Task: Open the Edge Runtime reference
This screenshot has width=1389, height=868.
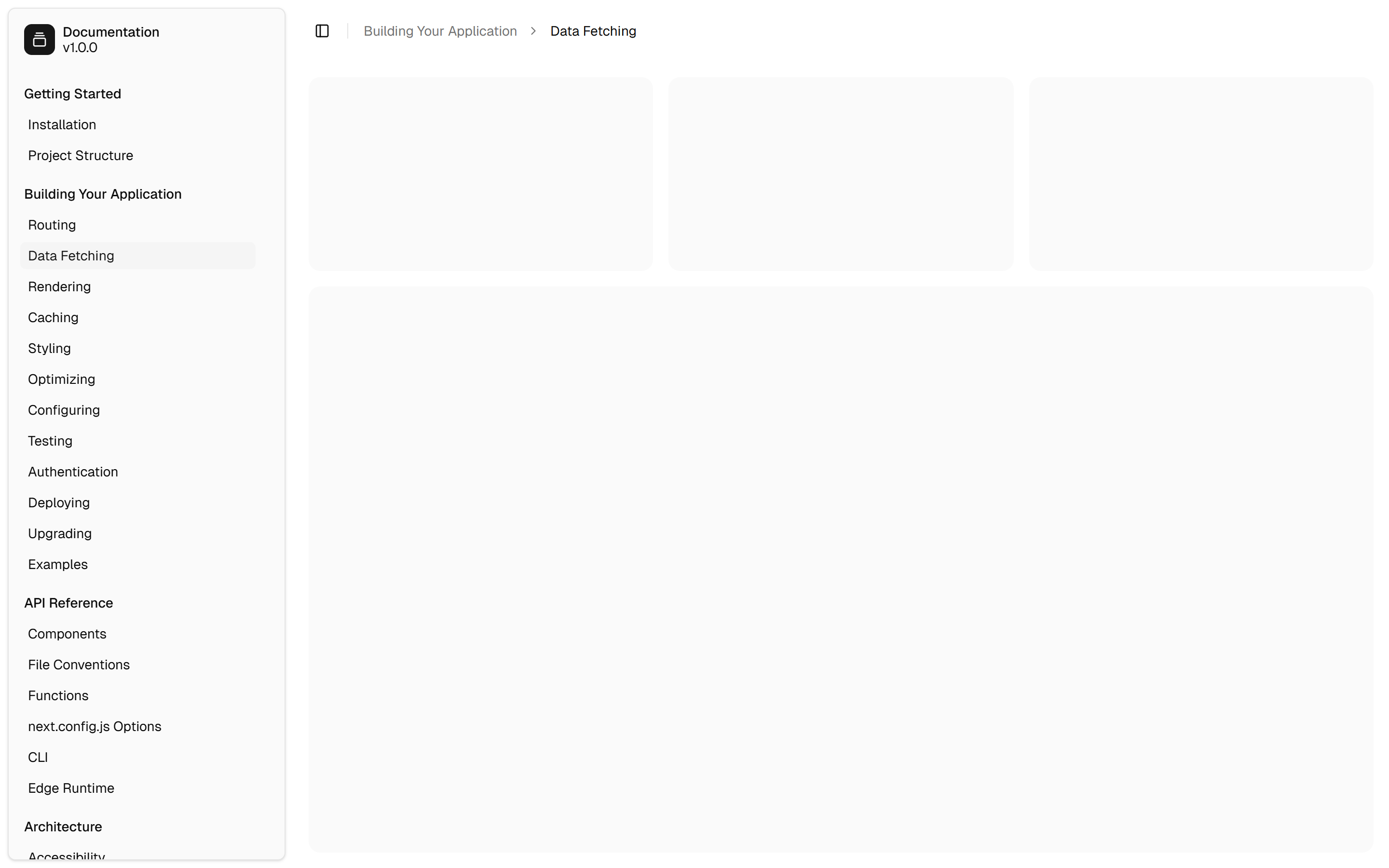Action: click(x=70, y=788)
